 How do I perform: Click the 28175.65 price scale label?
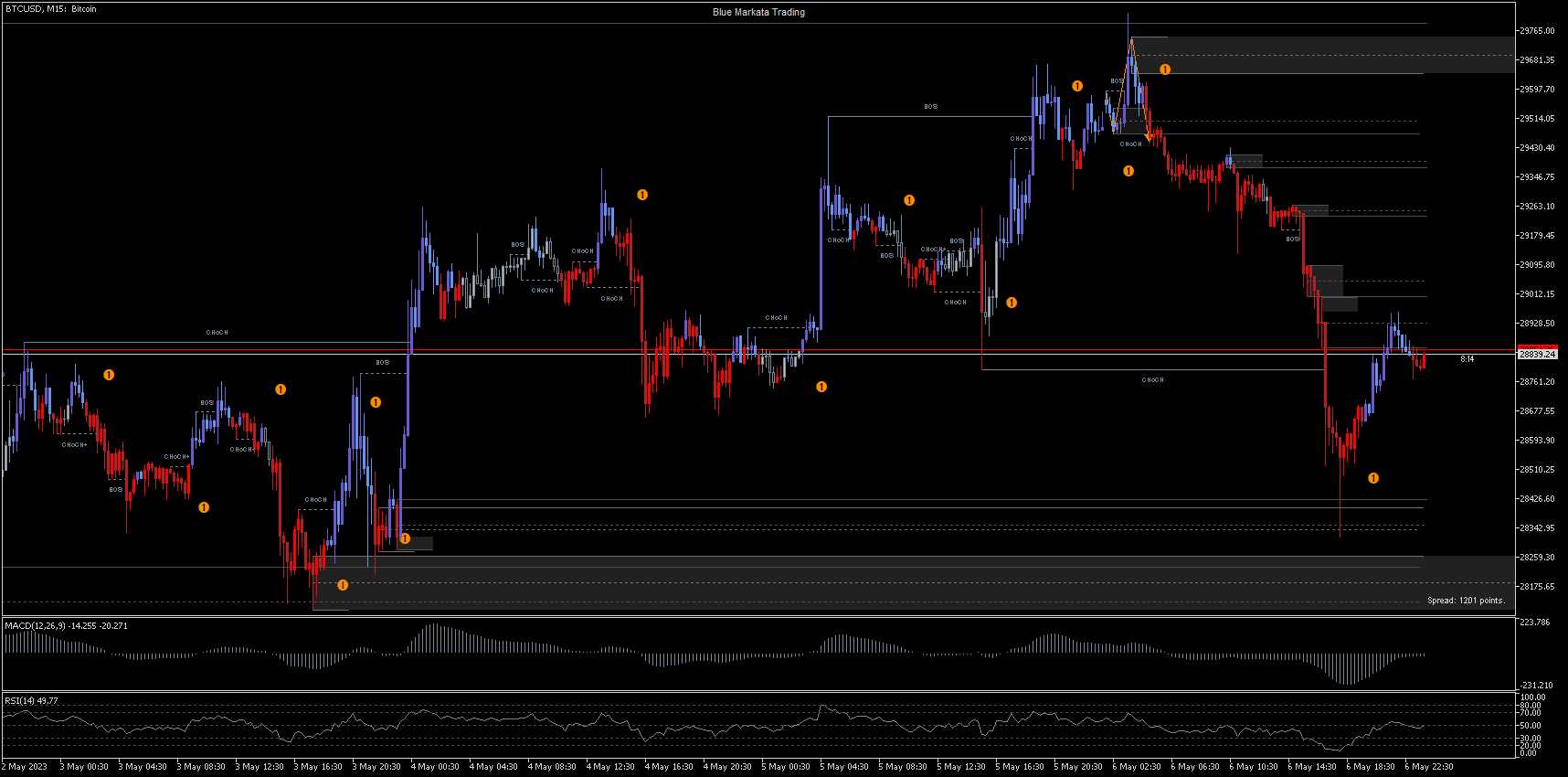click(x=1537, y=587)
